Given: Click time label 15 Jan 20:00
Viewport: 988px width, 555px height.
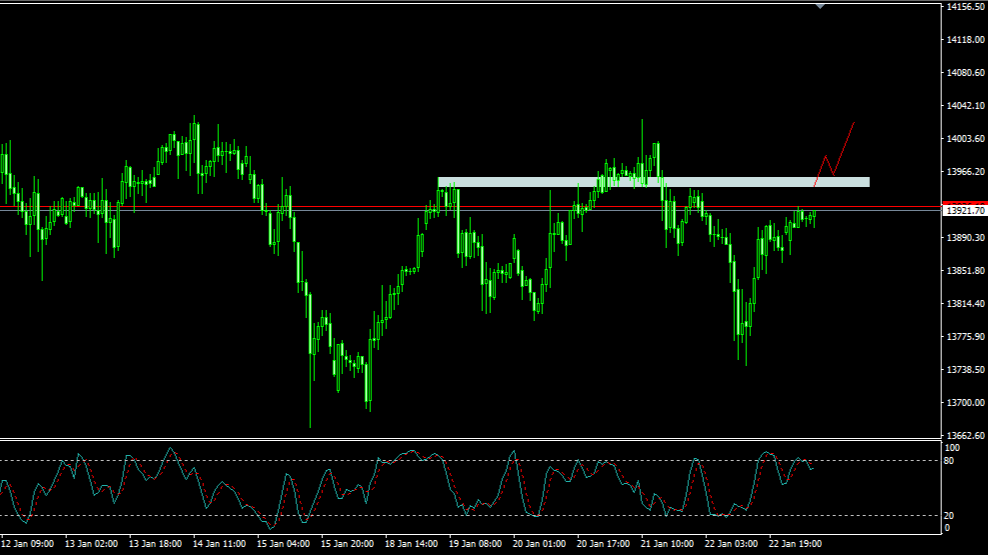Looking at the screenshot, I should pos(347,544).
